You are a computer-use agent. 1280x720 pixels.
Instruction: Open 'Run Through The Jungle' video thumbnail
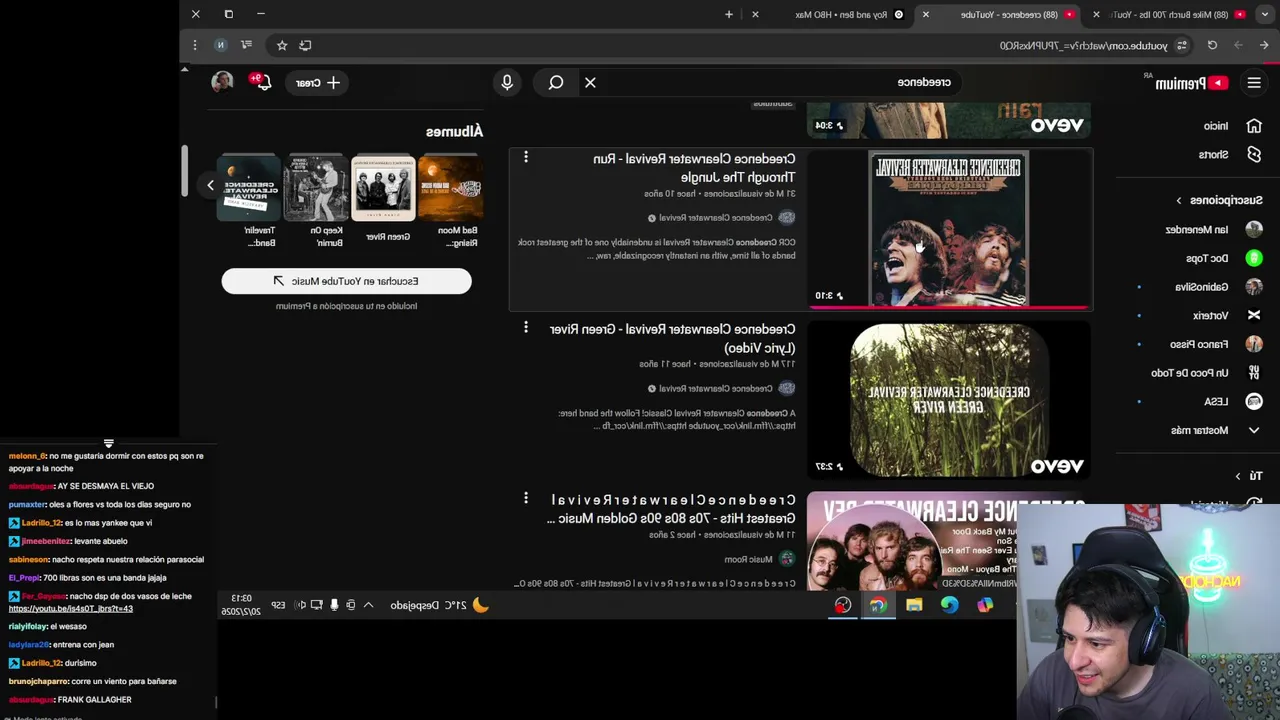point(948,229)
